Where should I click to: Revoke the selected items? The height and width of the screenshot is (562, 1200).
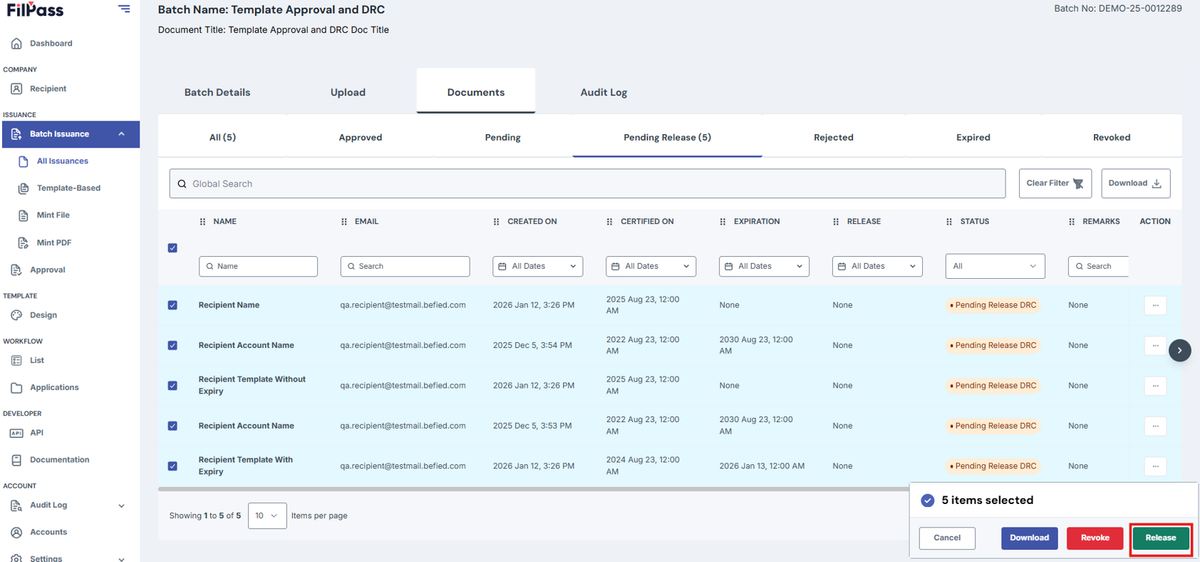(x=1095, y=538)
